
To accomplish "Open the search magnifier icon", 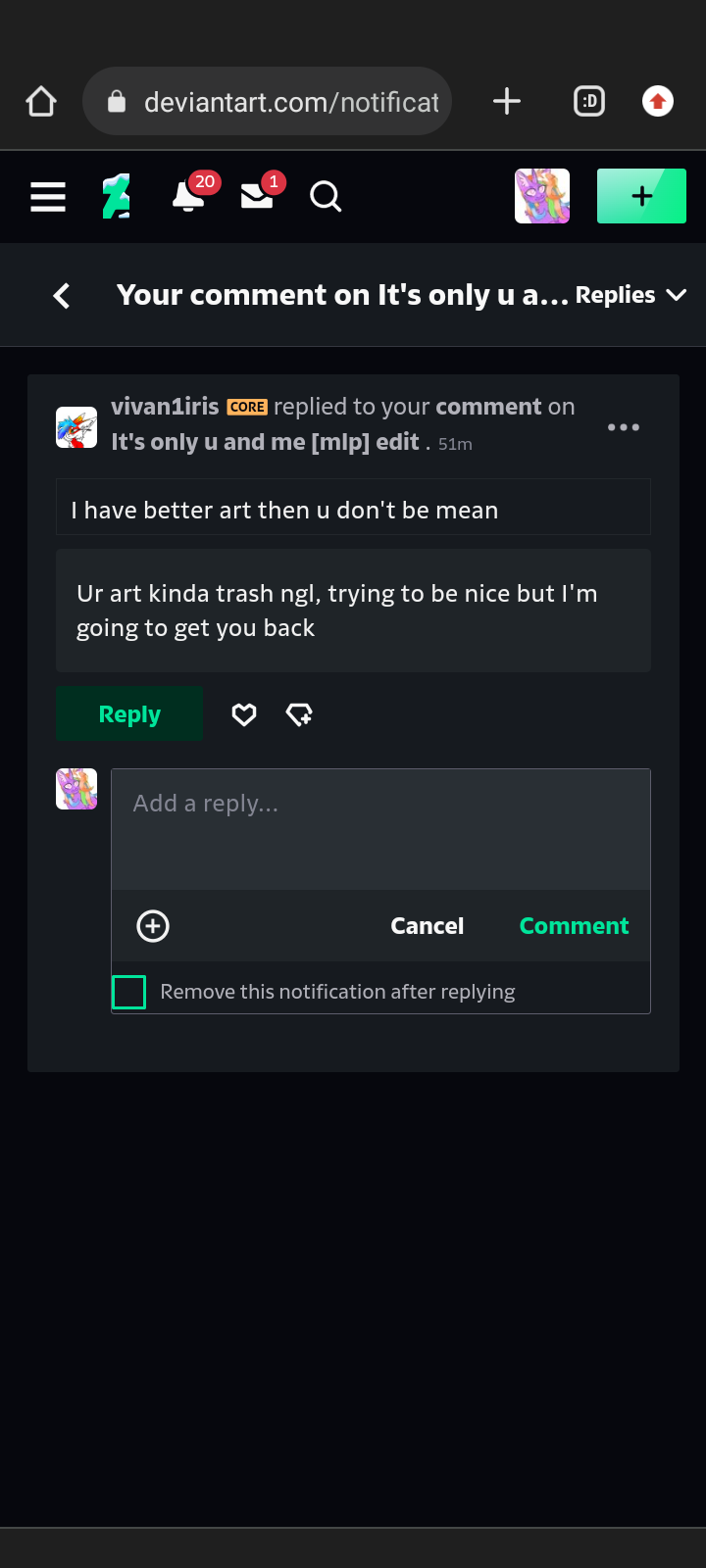I will click(326, 197).
